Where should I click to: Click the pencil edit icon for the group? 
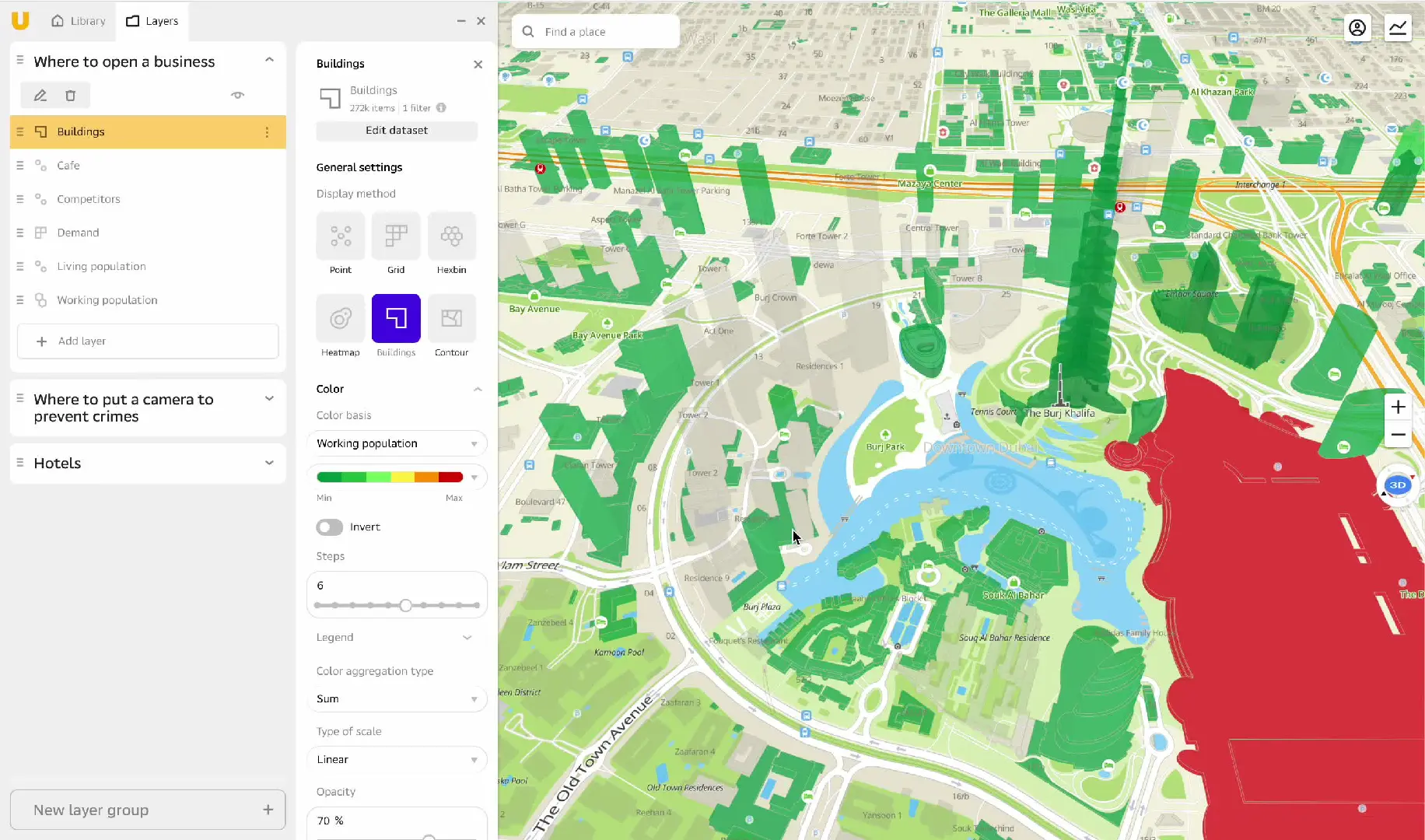[40, 96]
